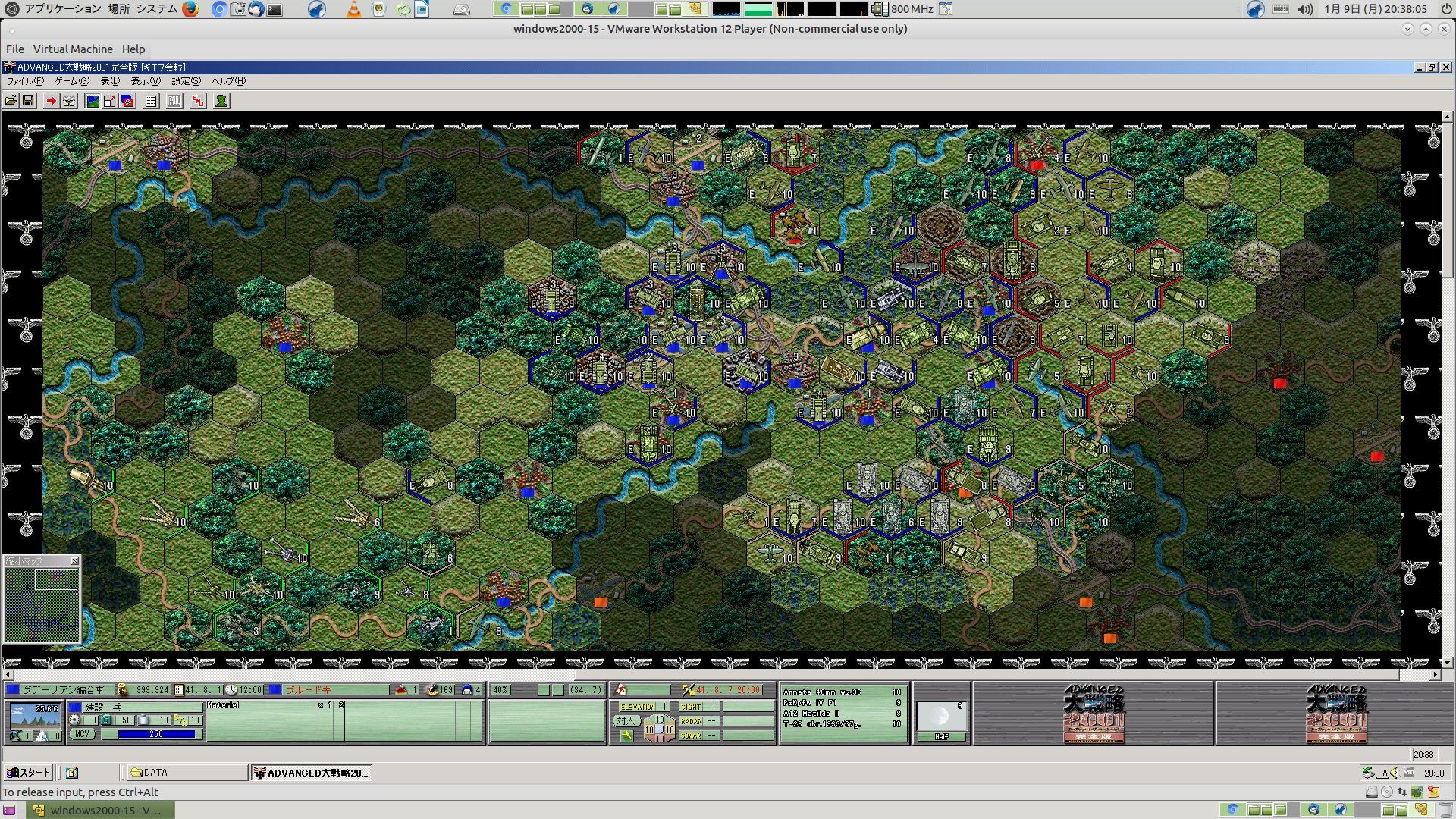Click the red arrow toolbar icon

(x=51, y=101)
